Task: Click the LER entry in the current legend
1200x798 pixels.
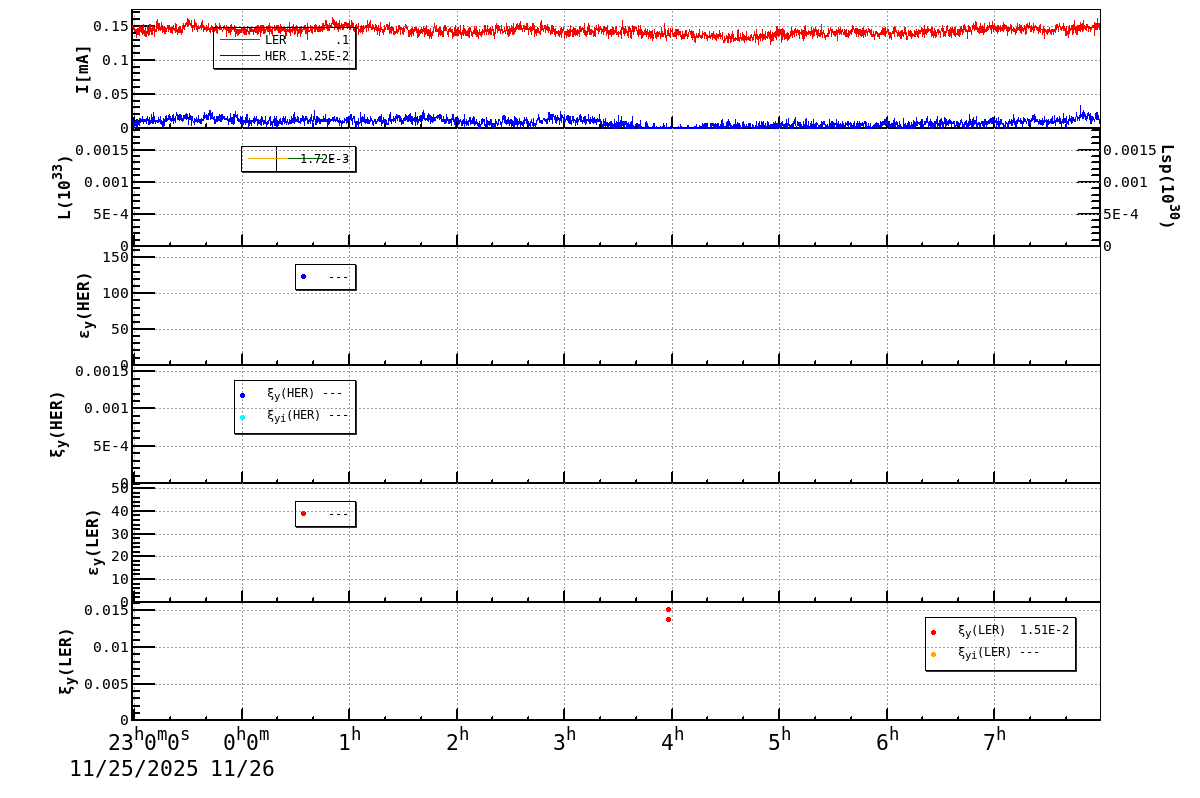Action: pyautogui.click(x=284, y=40)
